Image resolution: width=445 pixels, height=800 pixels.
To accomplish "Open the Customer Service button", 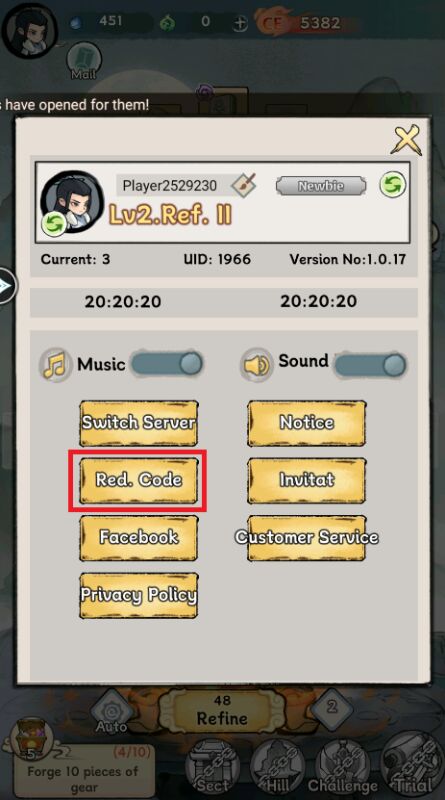I will (307, 538).
